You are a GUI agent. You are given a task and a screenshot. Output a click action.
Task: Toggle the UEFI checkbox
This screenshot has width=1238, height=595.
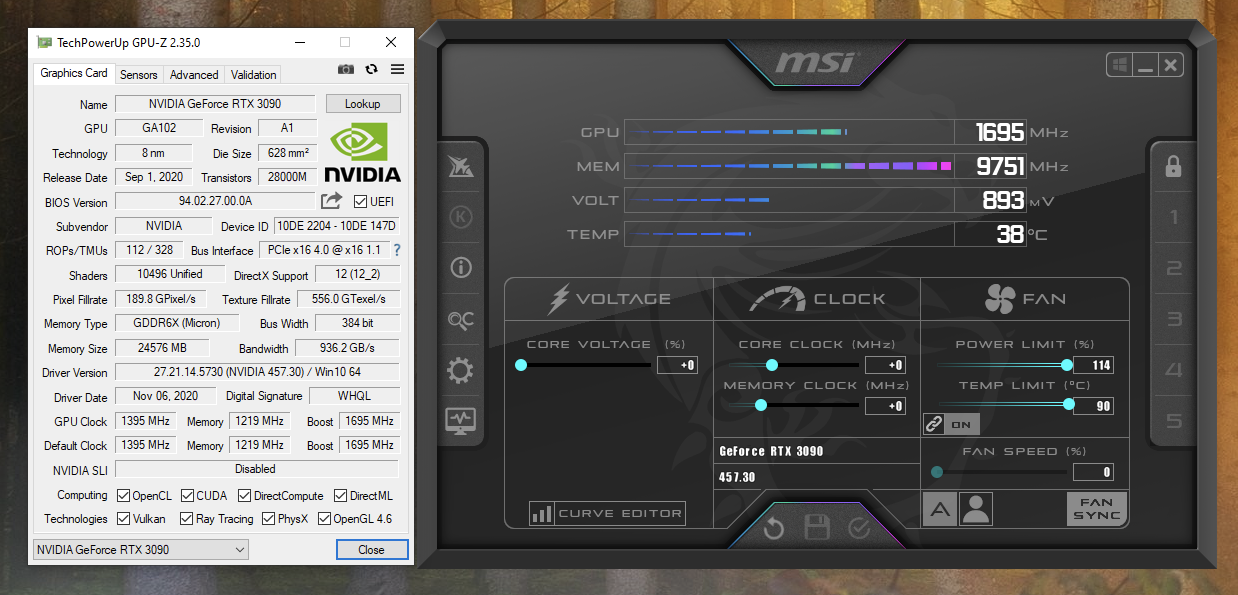tap(361, 201)
